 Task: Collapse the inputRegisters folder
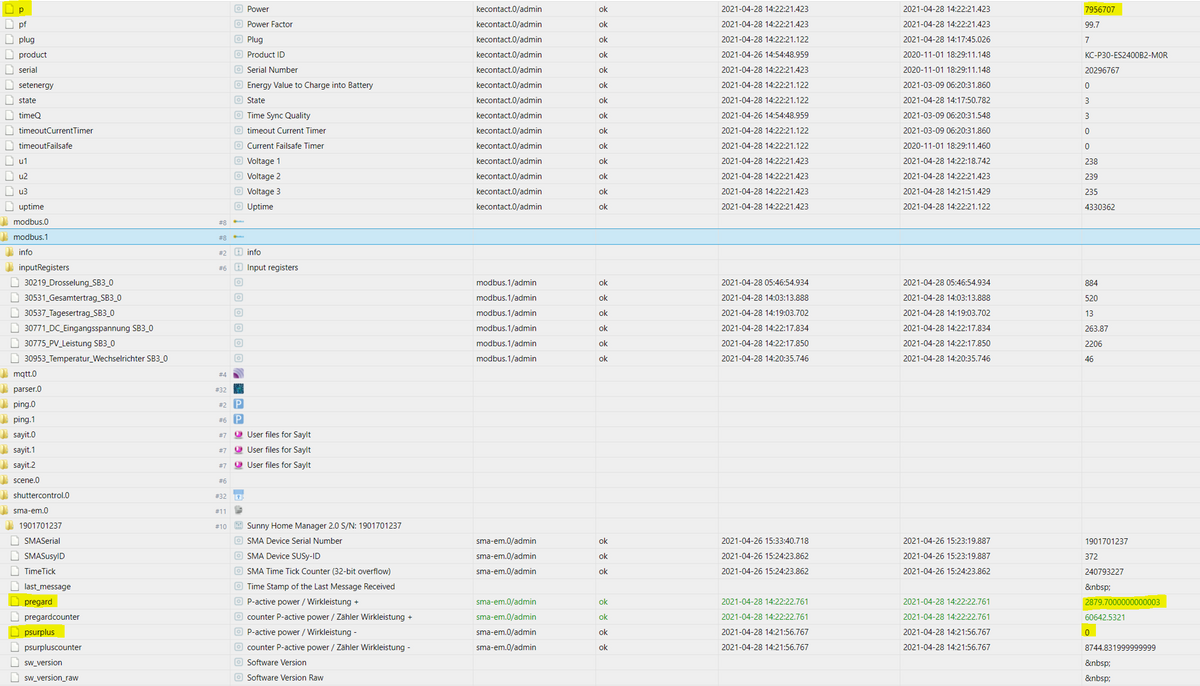(9, 268)
